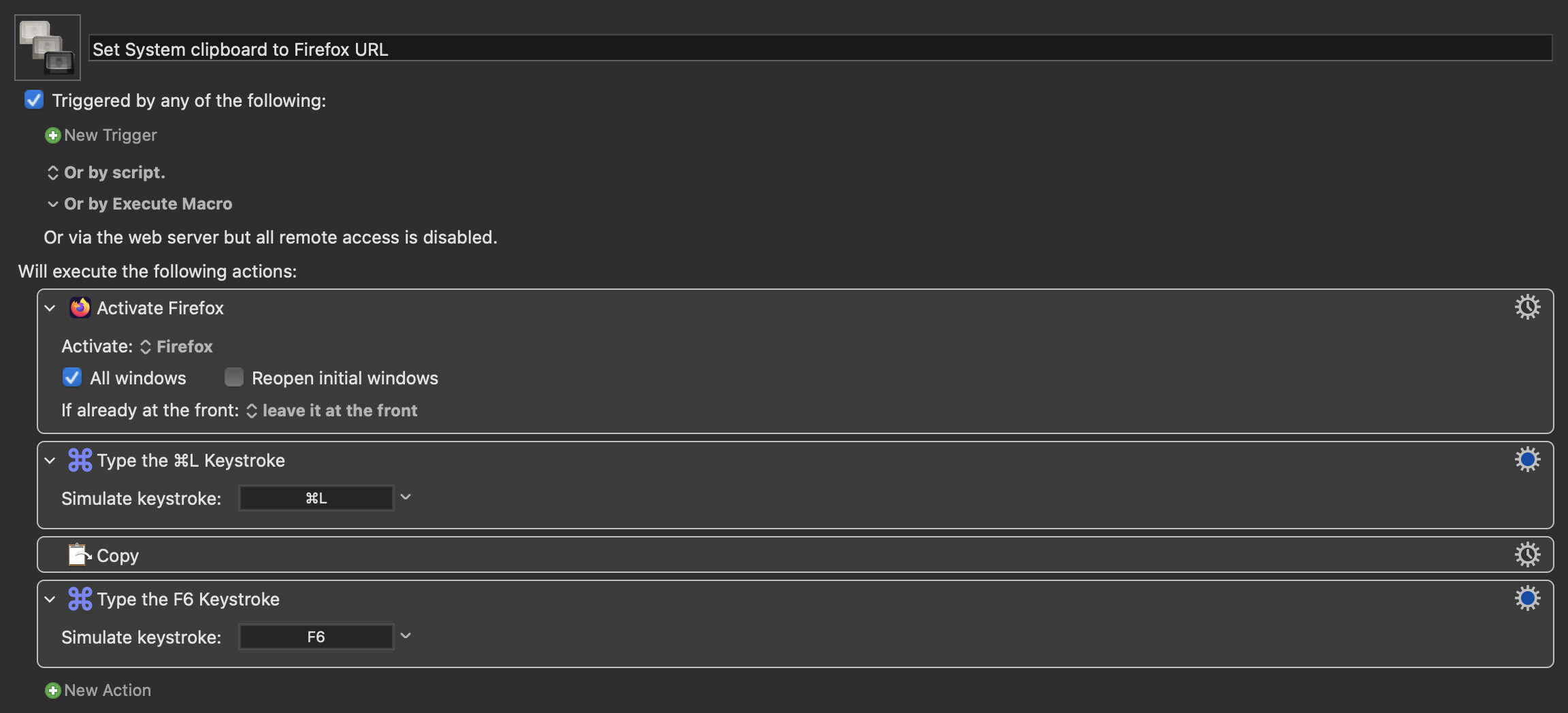Image resolution: width=1568 pixels, height=713 pixels.
Task: Click the New Action button
Action: coord(98,690)
